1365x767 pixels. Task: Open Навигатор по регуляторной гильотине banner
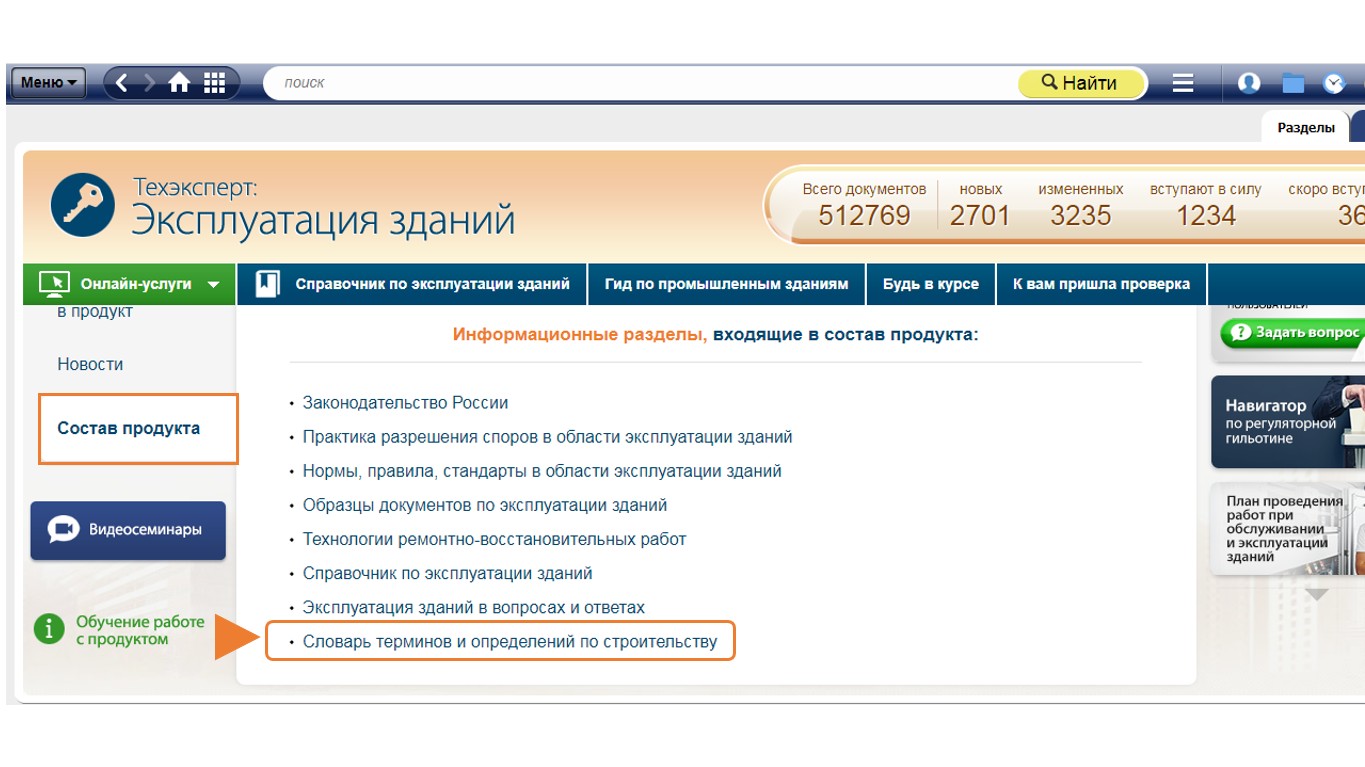(1288, 422)
